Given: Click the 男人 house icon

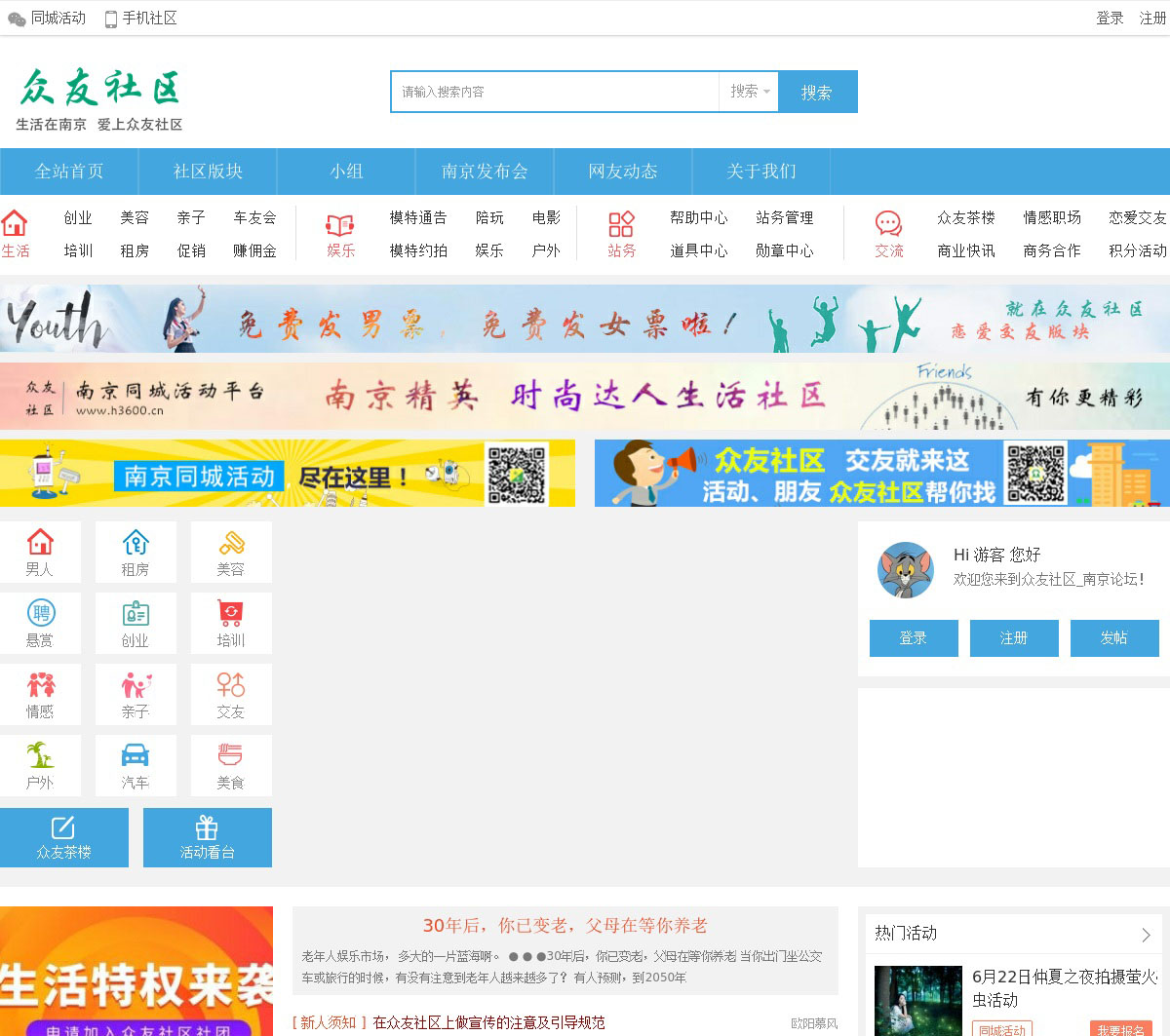Looking at the screenshot, I should coord(40,543).
